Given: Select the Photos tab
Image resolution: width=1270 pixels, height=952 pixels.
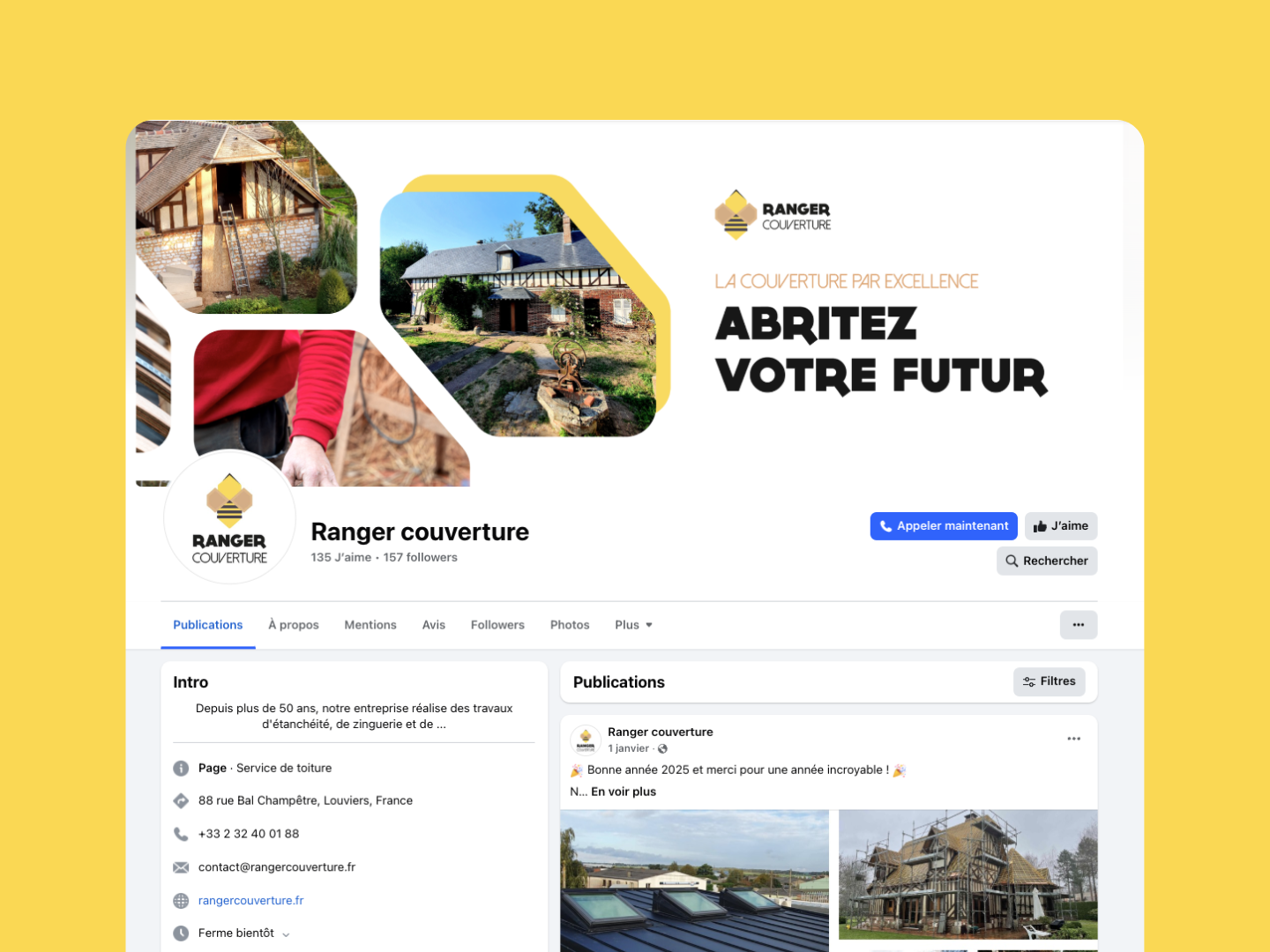Looking at the screenshot, I should [570, 625].
